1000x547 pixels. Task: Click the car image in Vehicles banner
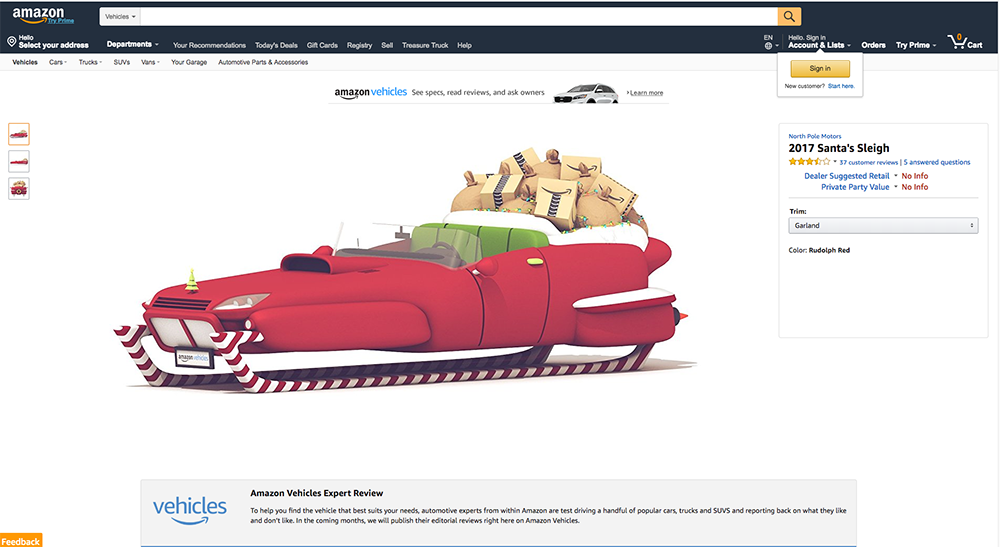pyautogui.click(x=585, y=93)
